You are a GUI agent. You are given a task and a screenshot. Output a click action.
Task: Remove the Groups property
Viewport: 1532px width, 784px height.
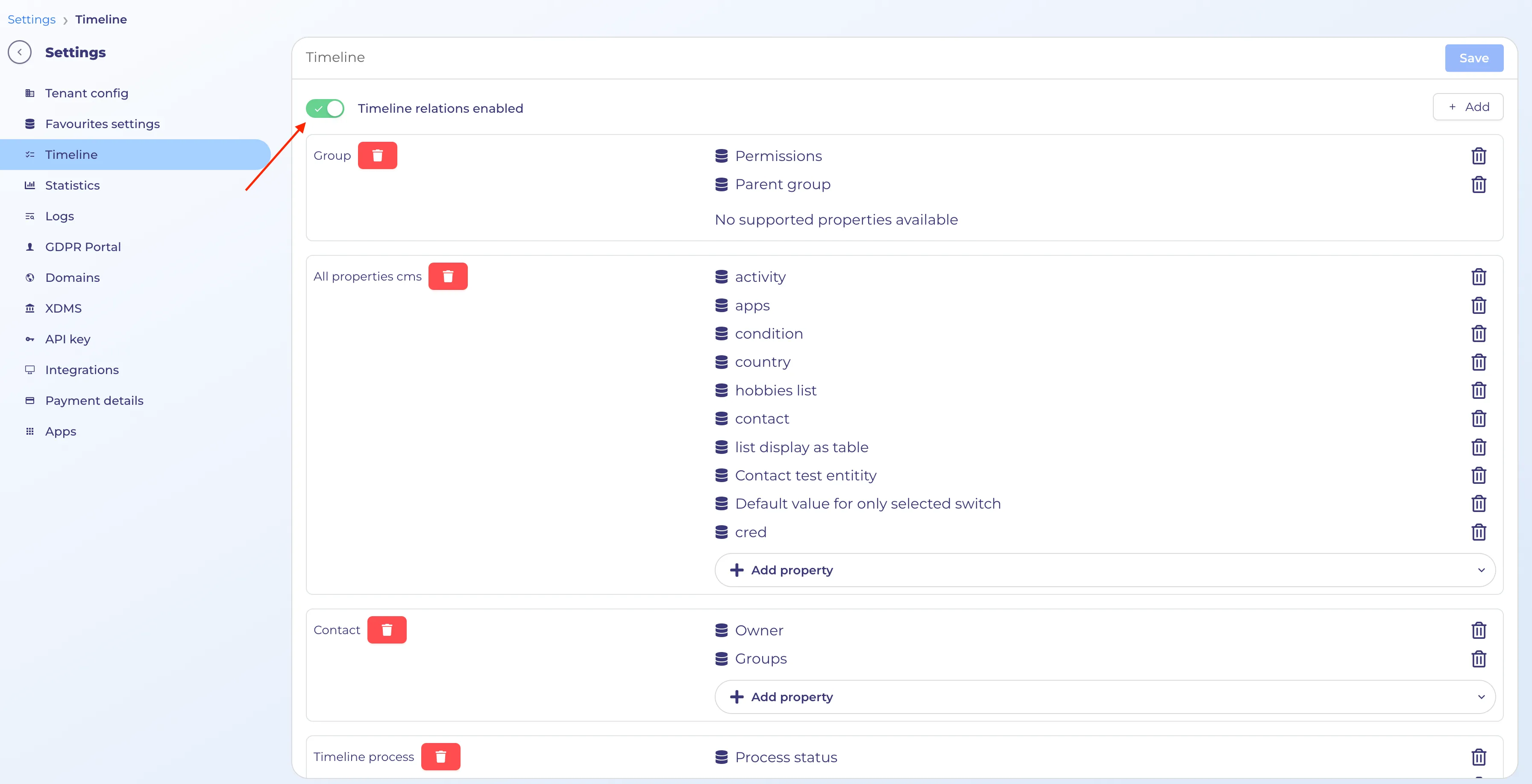(x=1479, y=658)
